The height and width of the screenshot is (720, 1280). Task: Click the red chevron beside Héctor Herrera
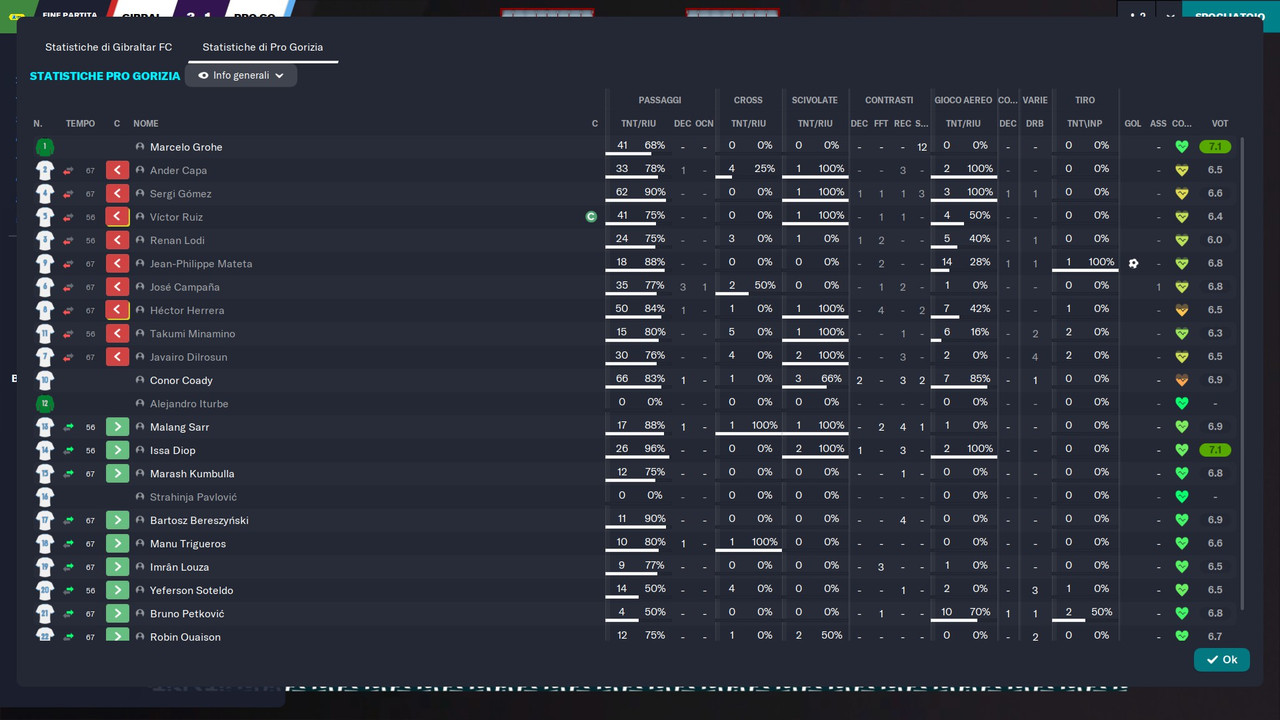(118, 310)
